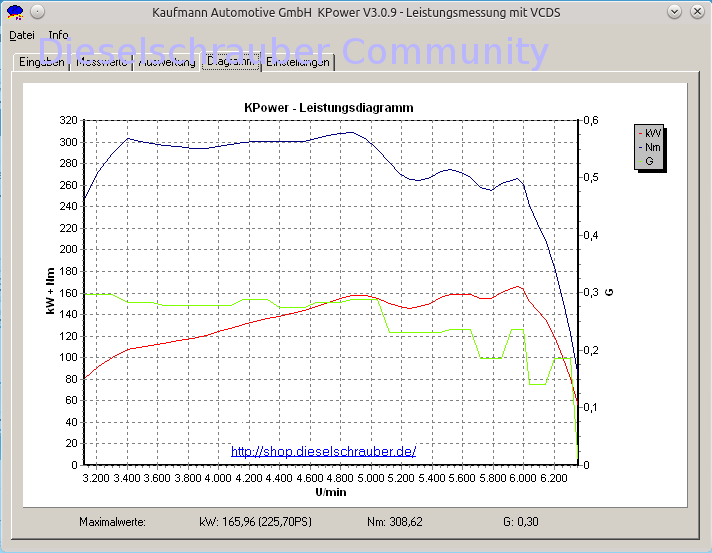Click the chart title KPower - Leistungsdiagramm

(x=329, y=108)
